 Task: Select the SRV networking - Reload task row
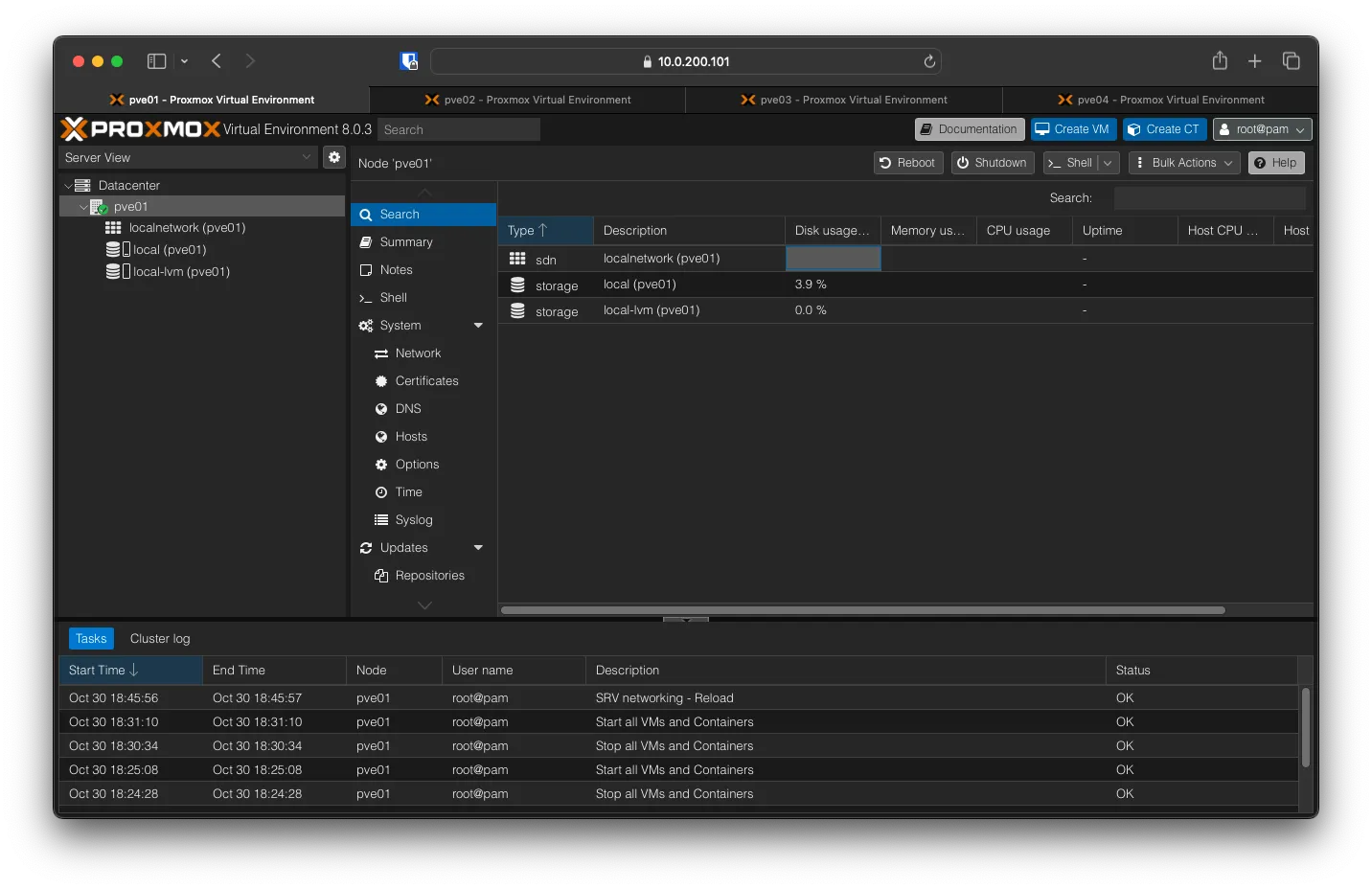(x=678, y=698)
